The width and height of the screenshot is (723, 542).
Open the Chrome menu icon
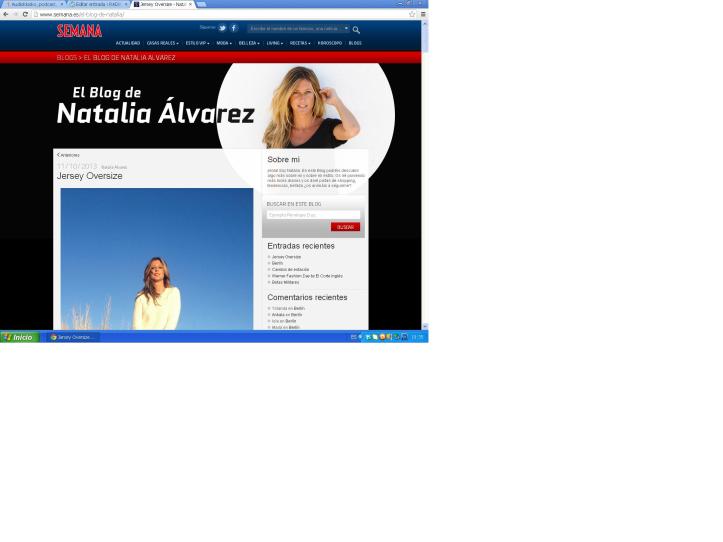(x=422, y=14)
